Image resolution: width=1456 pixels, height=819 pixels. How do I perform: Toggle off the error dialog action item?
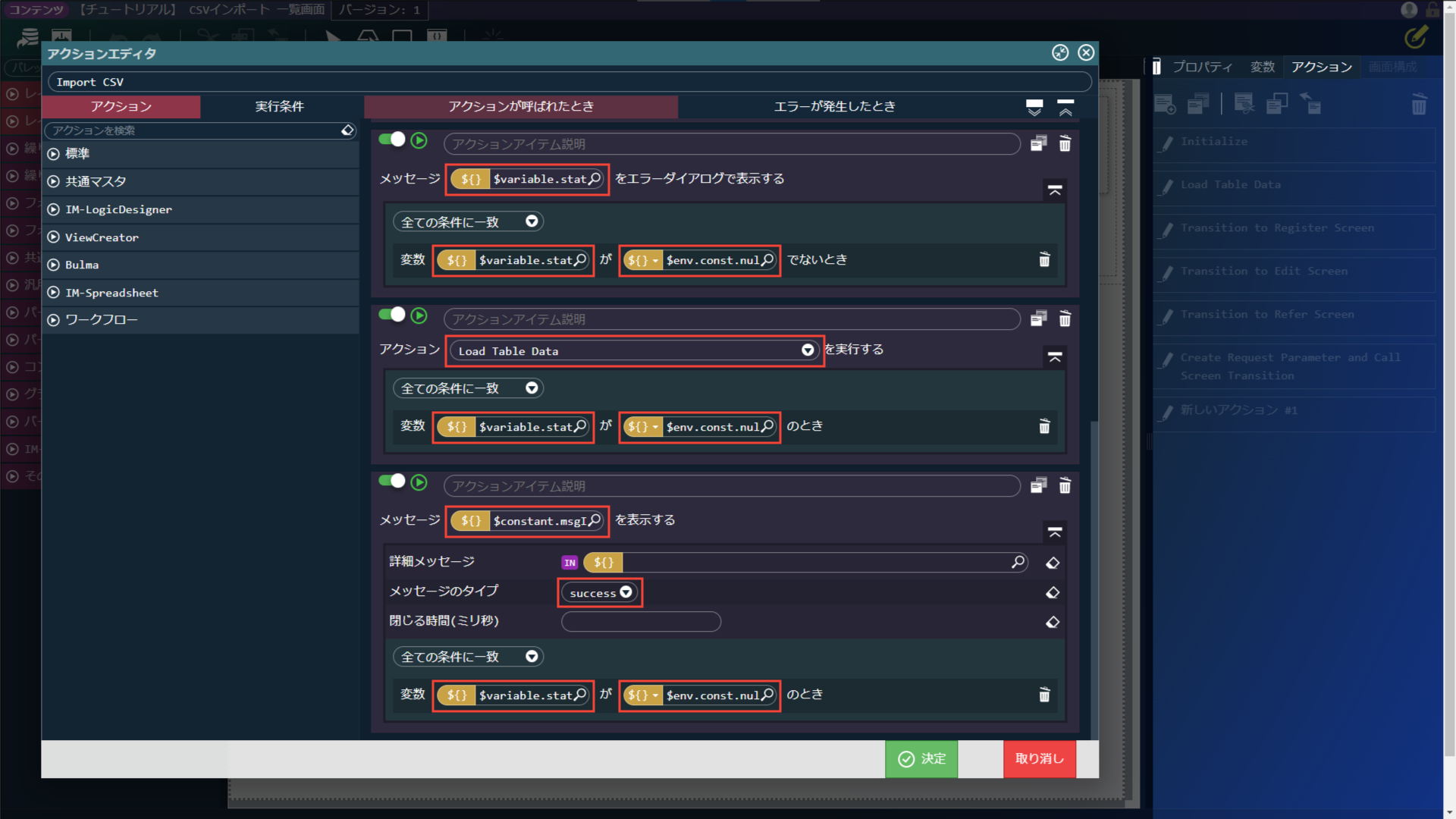click(392, 140)
